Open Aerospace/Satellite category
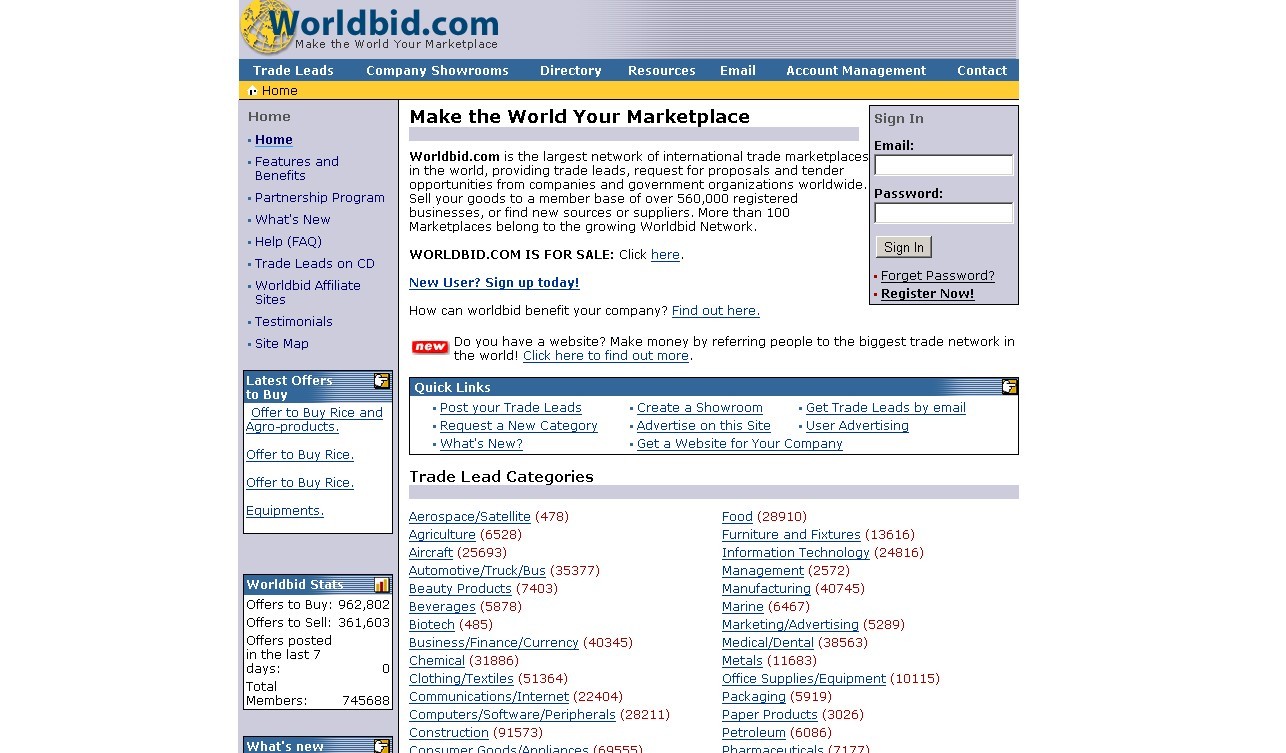 pyautogui.click(x=470, y=517)
